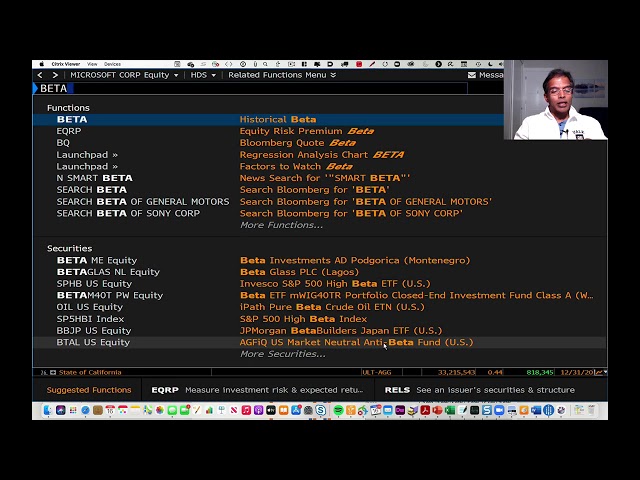The height and width of the screenshot is (480, 640).
Task: Open the Trash in the dock
Action: [591, 410]
